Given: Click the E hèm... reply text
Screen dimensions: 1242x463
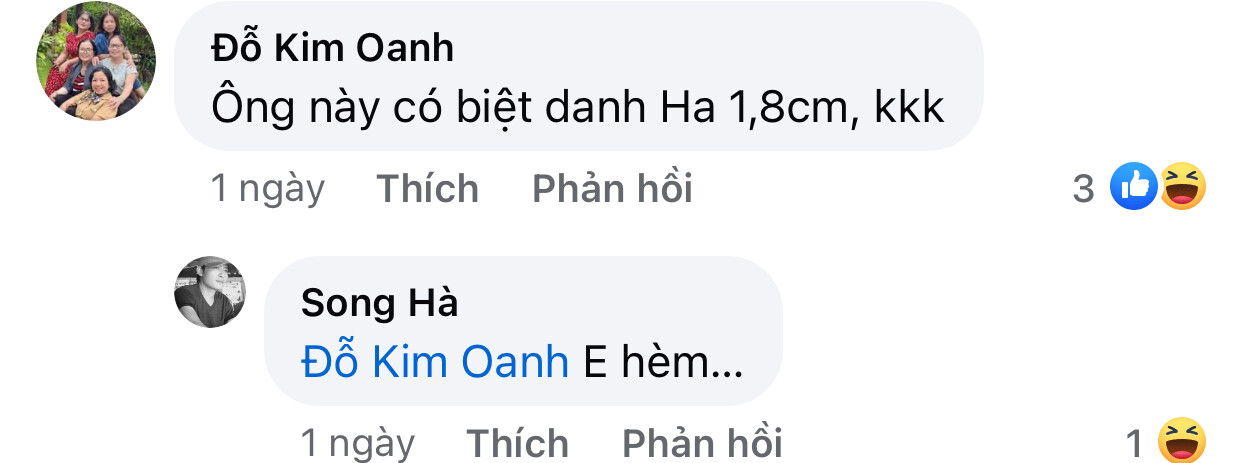Looking at the screenshot, I should tap(663, 363).
